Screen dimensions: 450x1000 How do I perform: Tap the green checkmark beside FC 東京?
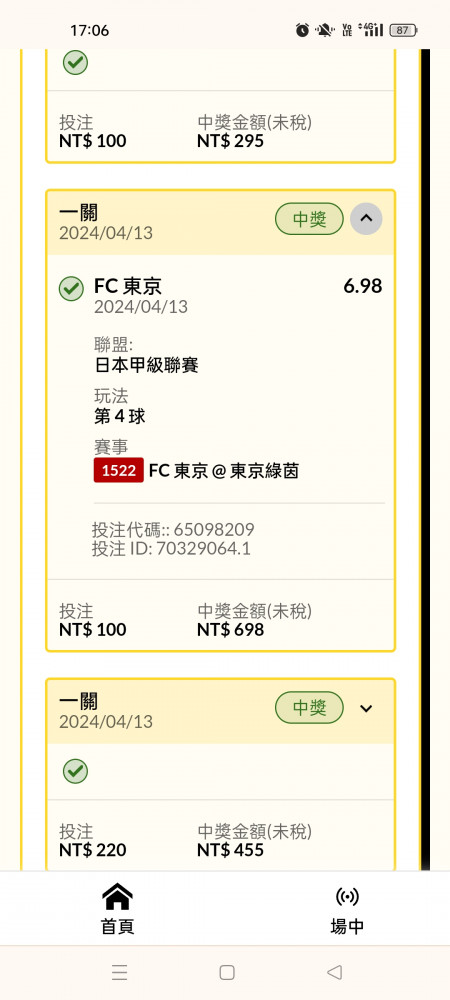coord(71,289)
